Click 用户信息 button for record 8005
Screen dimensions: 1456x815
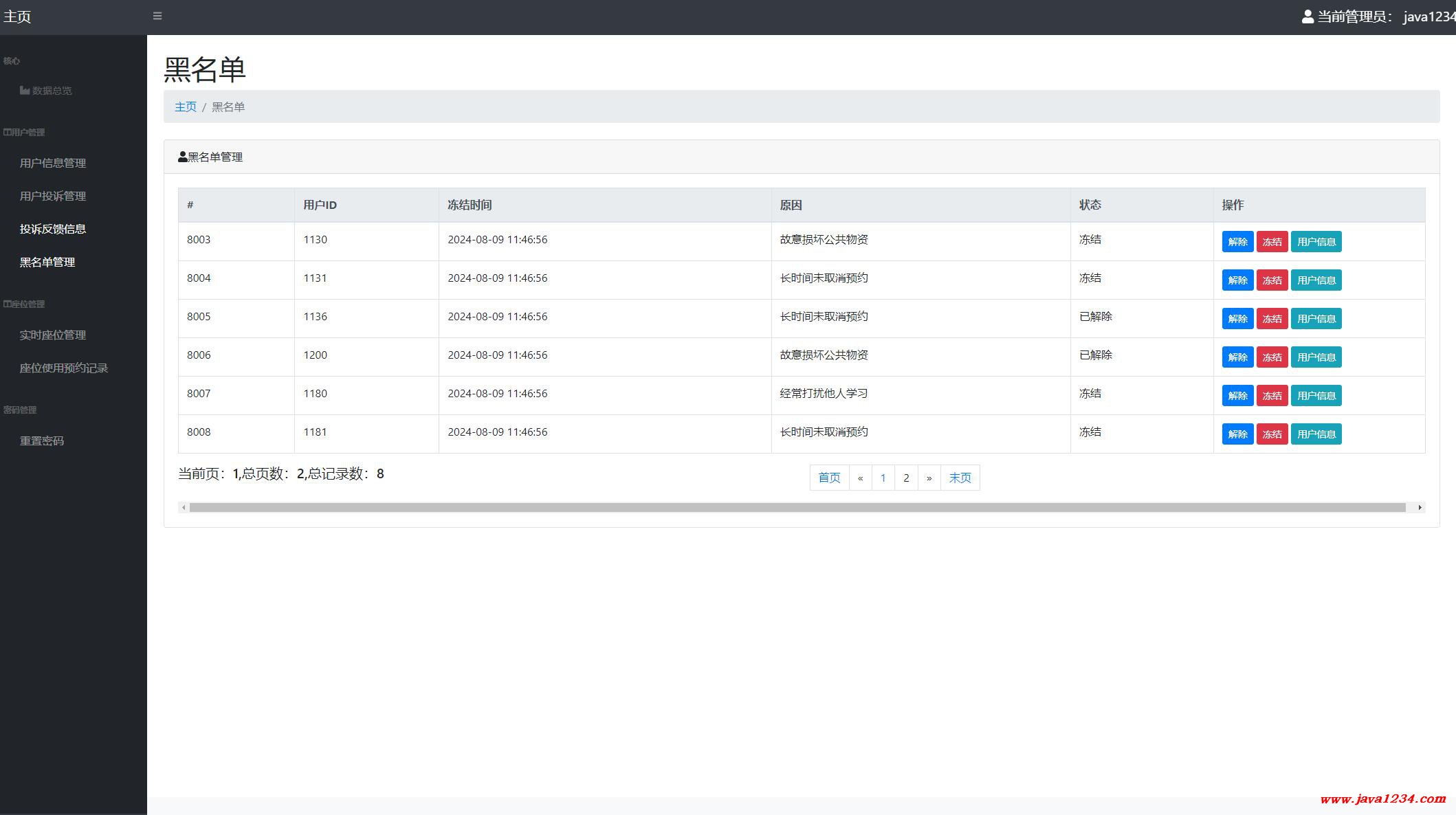click(1316, 319)
